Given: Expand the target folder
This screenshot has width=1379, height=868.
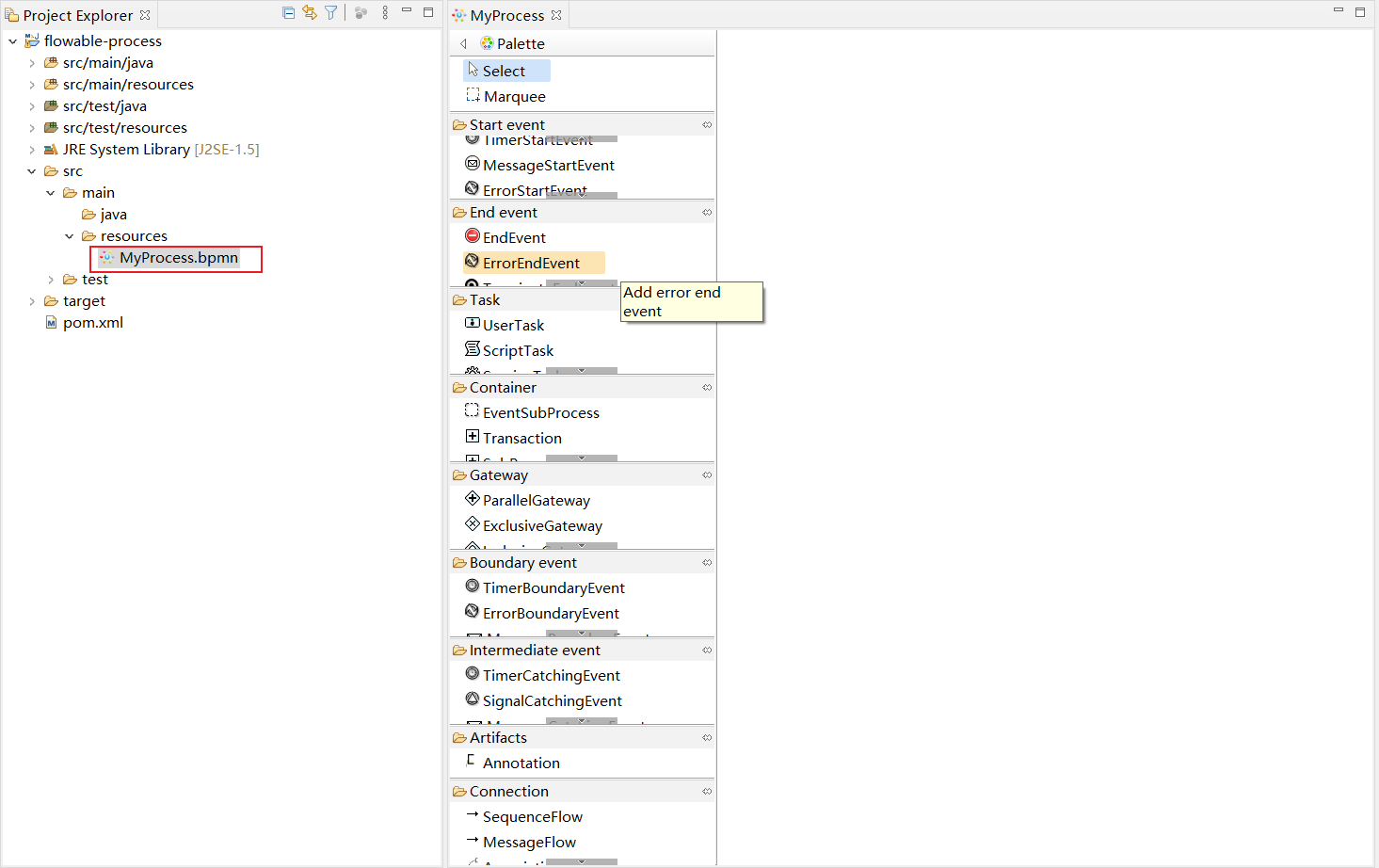Looking at the screenshot, I should tap(32, 300).
